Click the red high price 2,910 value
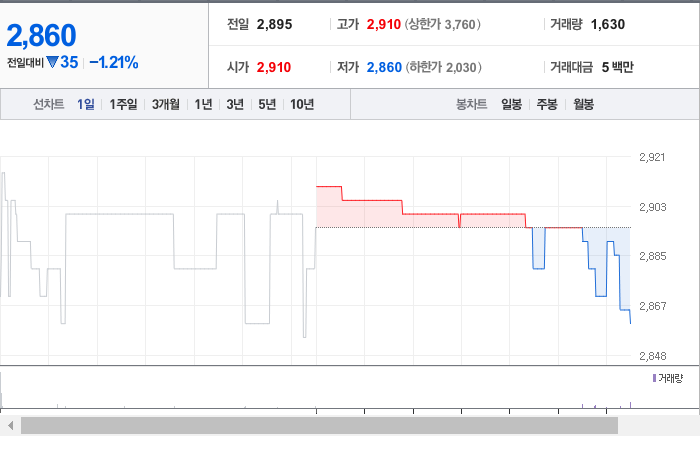Screen dimensions: 700x450 (384, 24)
